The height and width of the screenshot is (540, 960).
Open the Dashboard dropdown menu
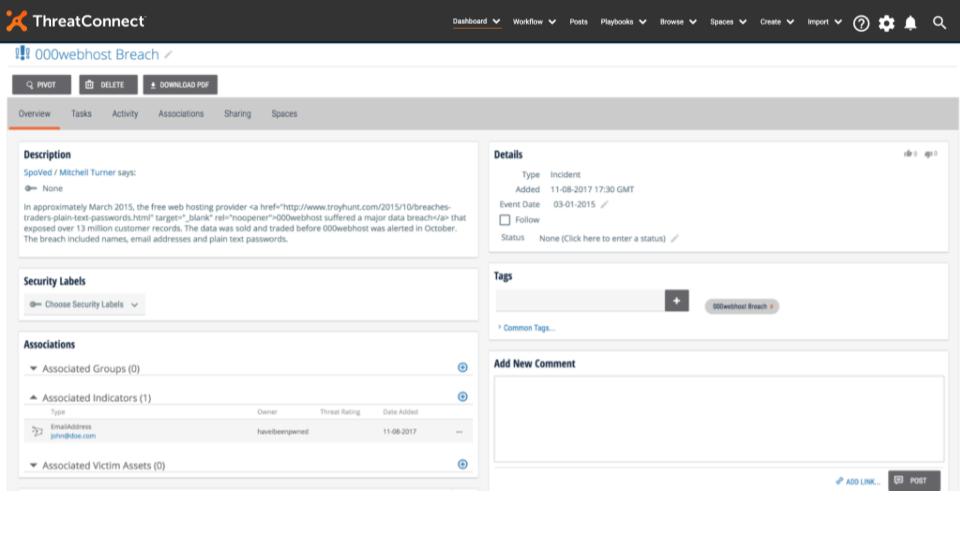(476, 21)
